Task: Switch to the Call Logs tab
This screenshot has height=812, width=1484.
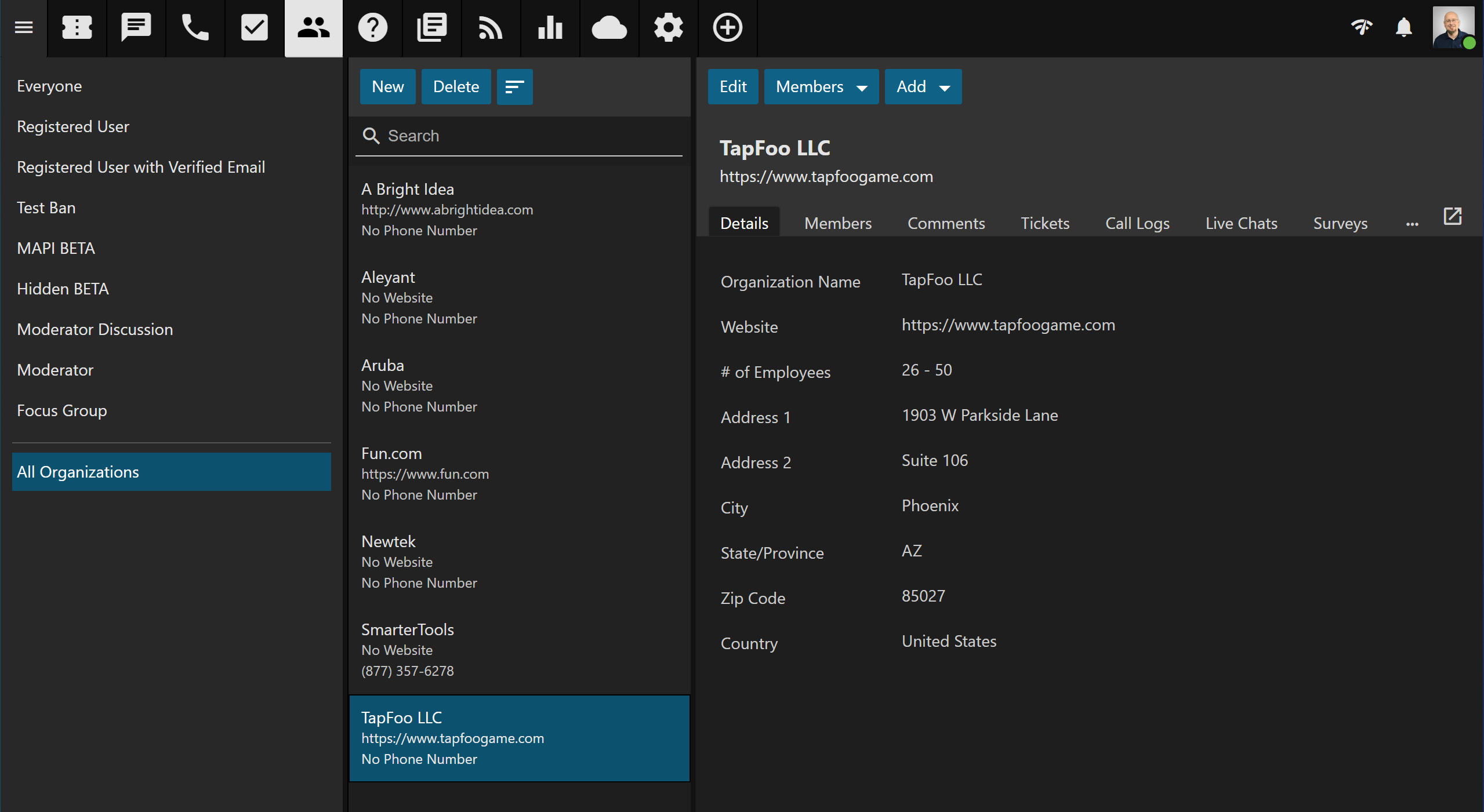Action: pos(1137,223)
